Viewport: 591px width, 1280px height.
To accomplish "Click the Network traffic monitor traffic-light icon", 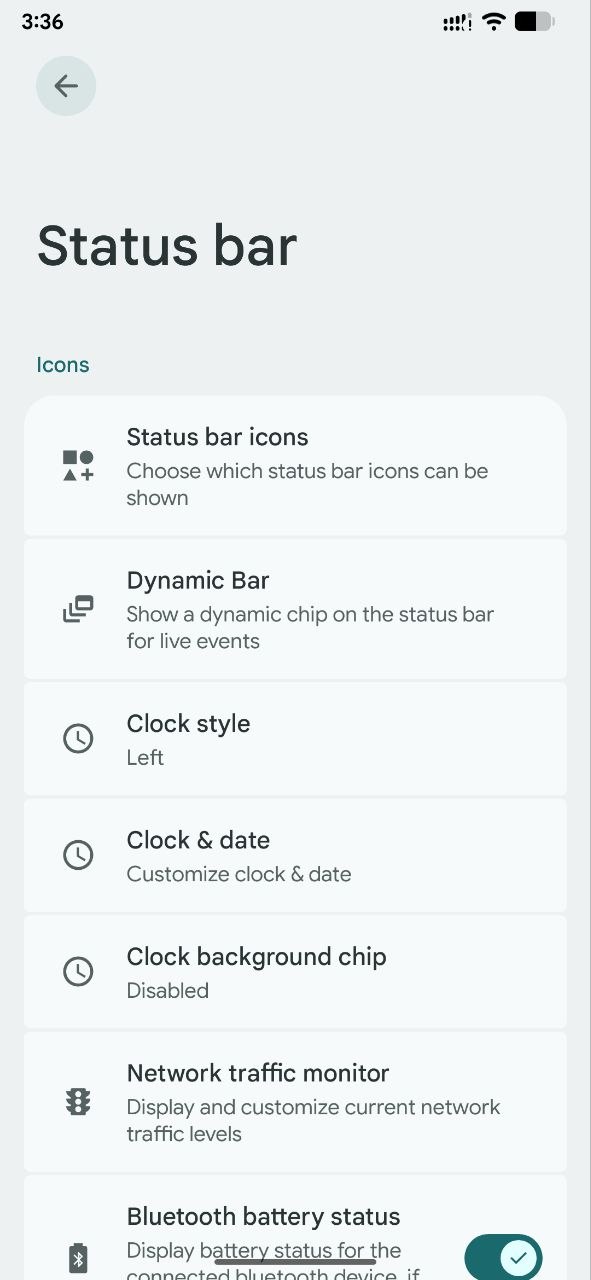I will 78,1102.
